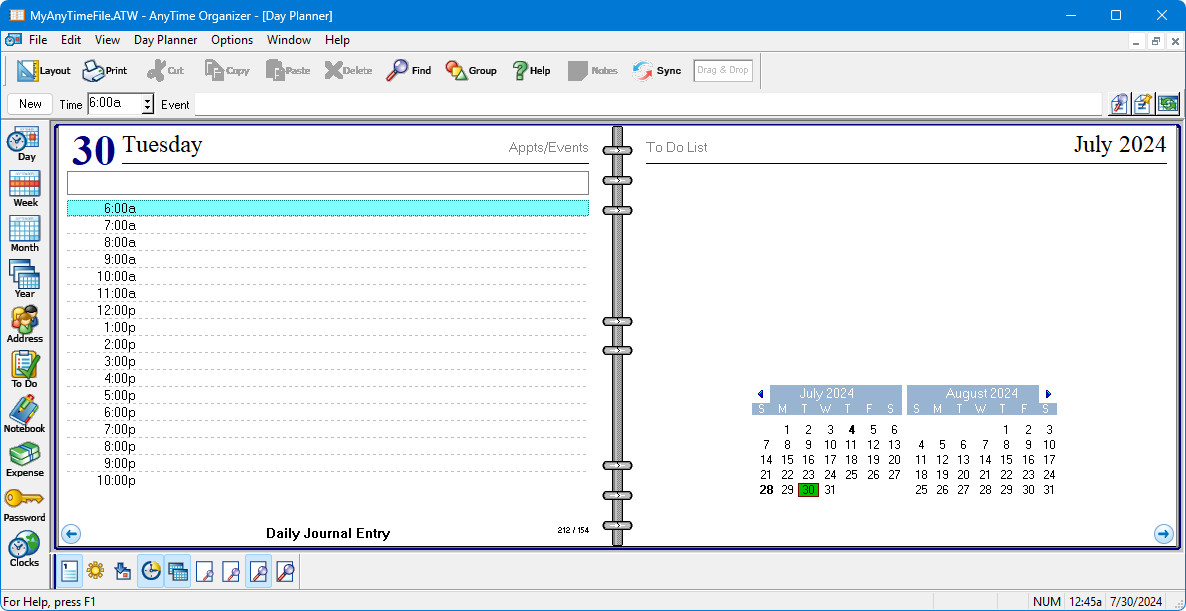Open the Daily Journal Entry
Image resolution: width=1186 pixels, height=611 pixels.
point(328,534)
